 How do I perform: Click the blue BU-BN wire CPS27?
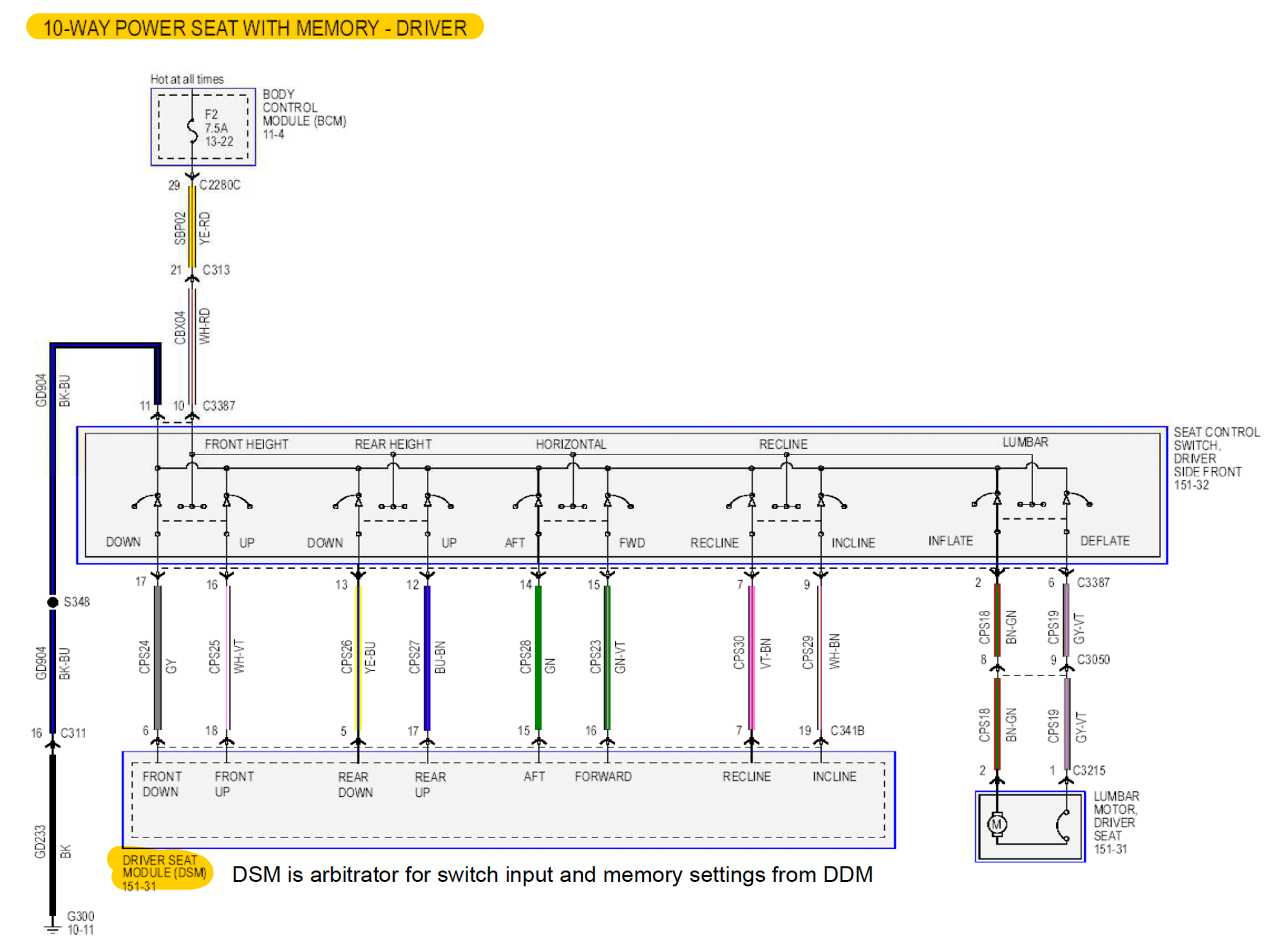click(427, 657)
